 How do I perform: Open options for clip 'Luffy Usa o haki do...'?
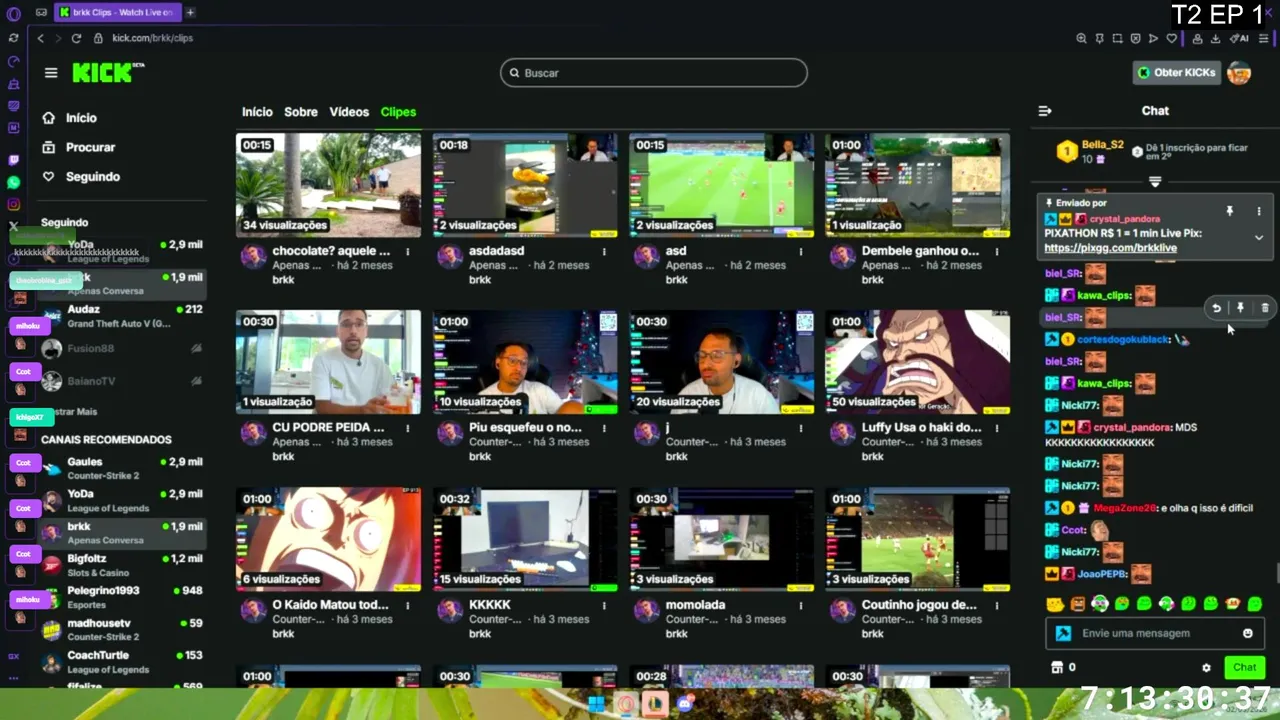(x=997, y=428)
